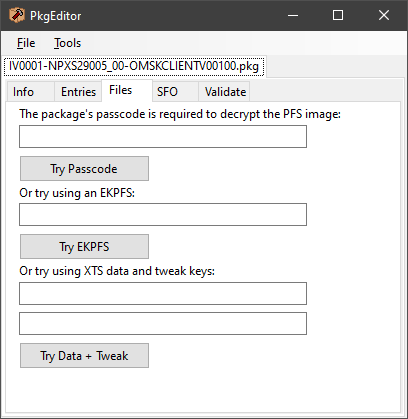Focus the EKPFS input field

click(163, 215)
